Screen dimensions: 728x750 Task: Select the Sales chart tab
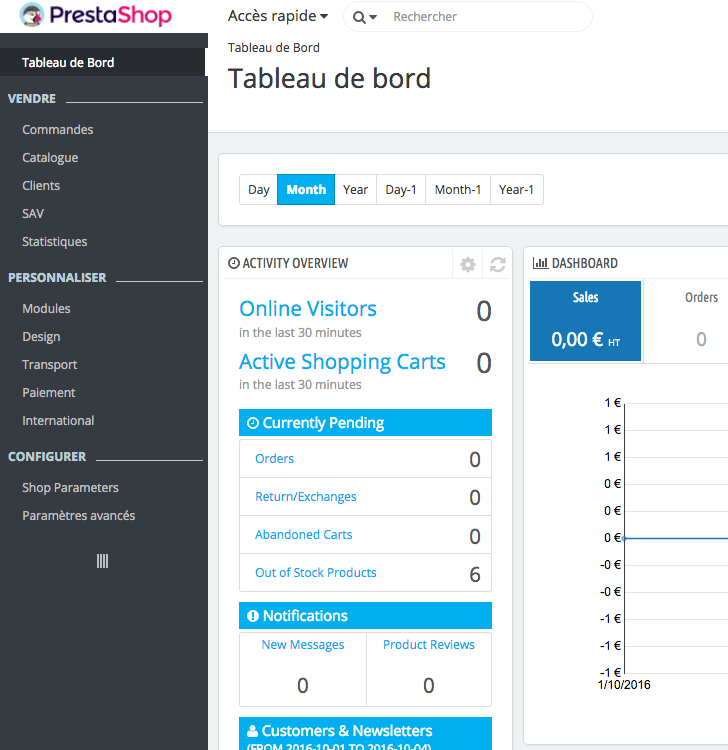coord(585,321)
